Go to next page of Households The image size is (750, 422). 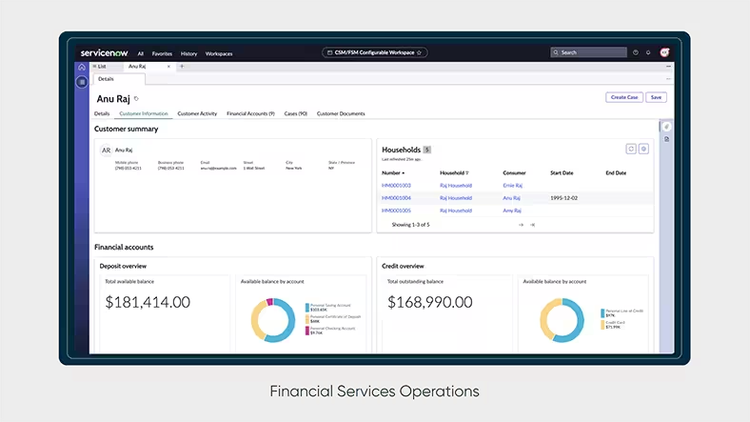pyautogui.click(x=521, y=225)
